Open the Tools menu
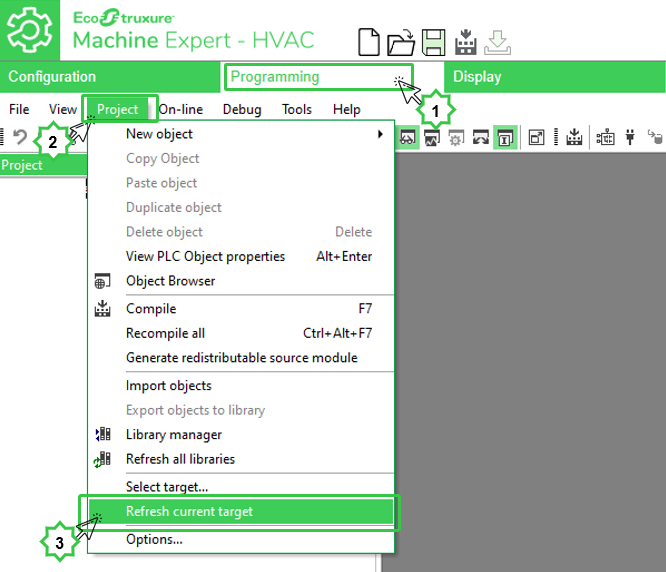This screenshot has width=666, height=572. coord(297,109)
